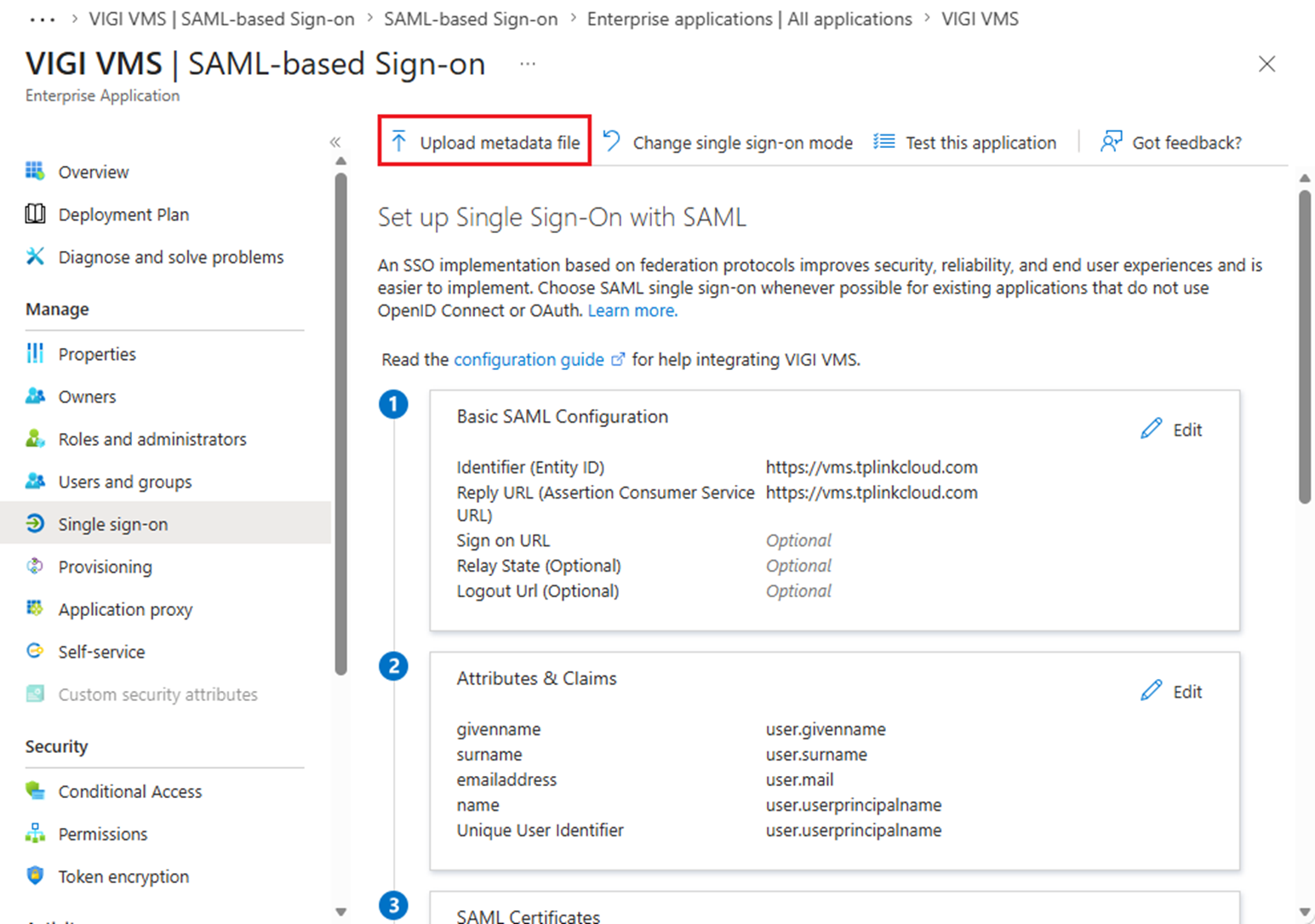Click the Deployment Plan book icon

click(35, 214)
